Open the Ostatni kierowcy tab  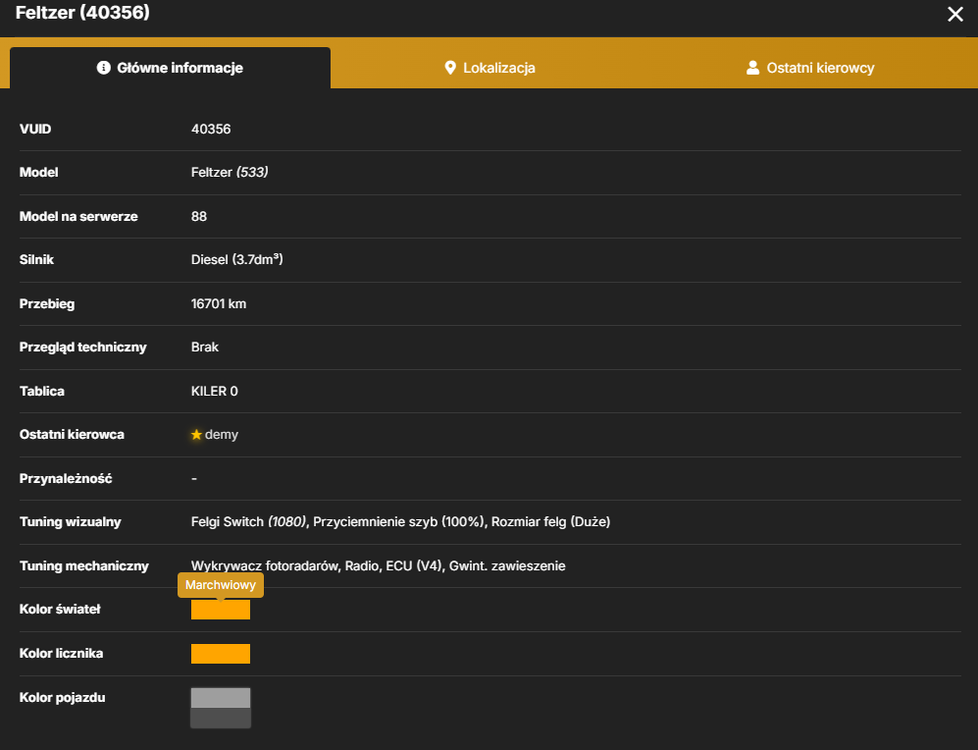[811, 67]
